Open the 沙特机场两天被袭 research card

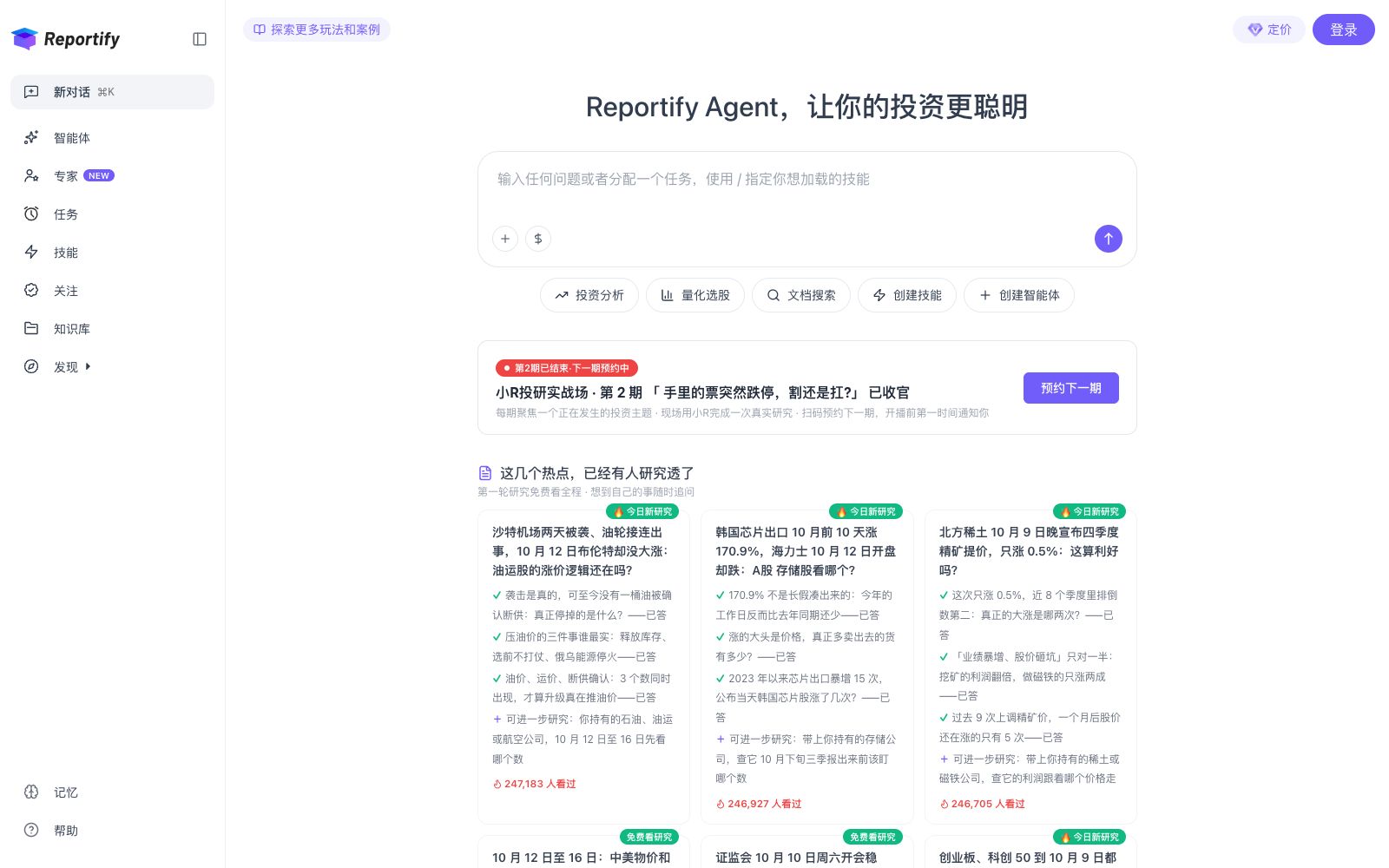(583, 667)
